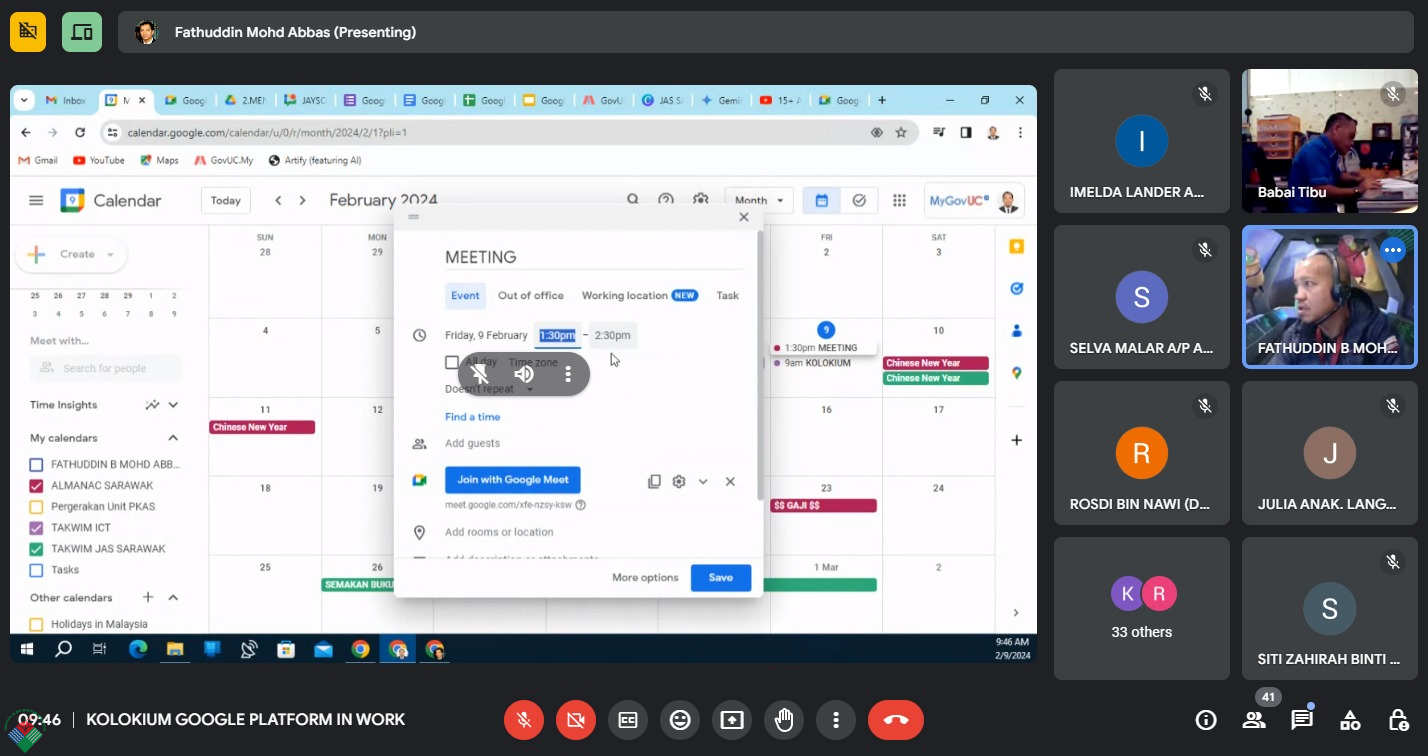Save the MEETING event

pos(721,577)
